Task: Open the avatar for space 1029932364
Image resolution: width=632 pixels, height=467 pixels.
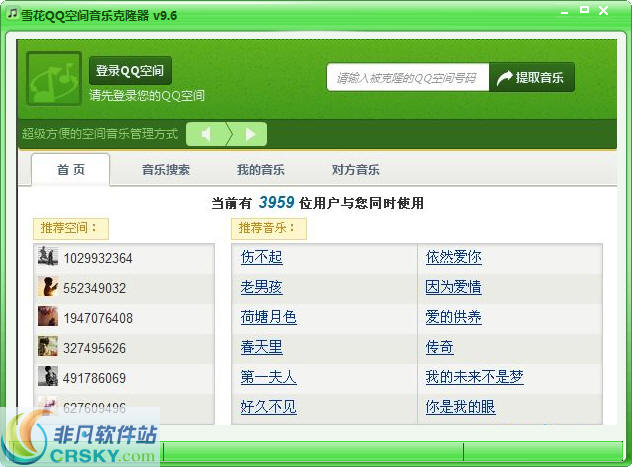Action: click(x=48, y=256)
